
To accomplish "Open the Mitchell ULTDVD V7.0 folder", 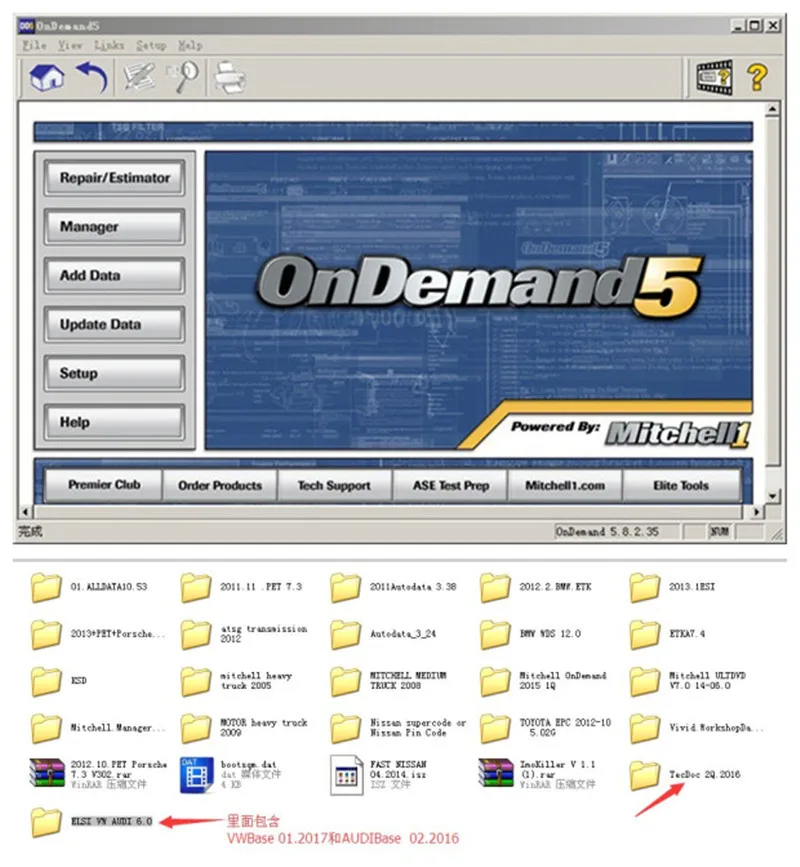I will pos(688,681).
